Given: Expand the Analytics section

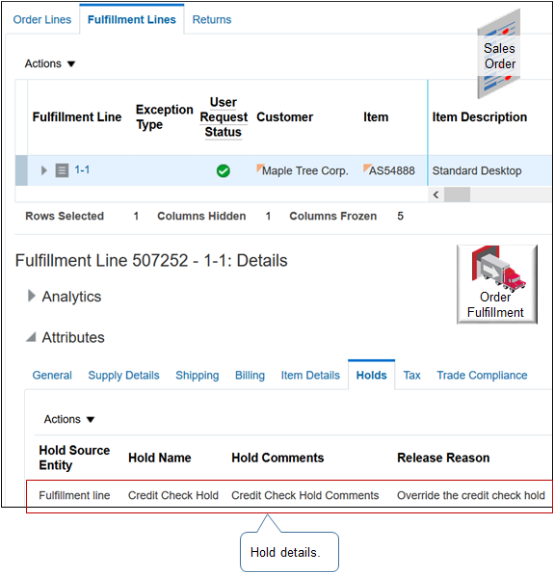Looking at the screenshot, I should coord(32,296).
